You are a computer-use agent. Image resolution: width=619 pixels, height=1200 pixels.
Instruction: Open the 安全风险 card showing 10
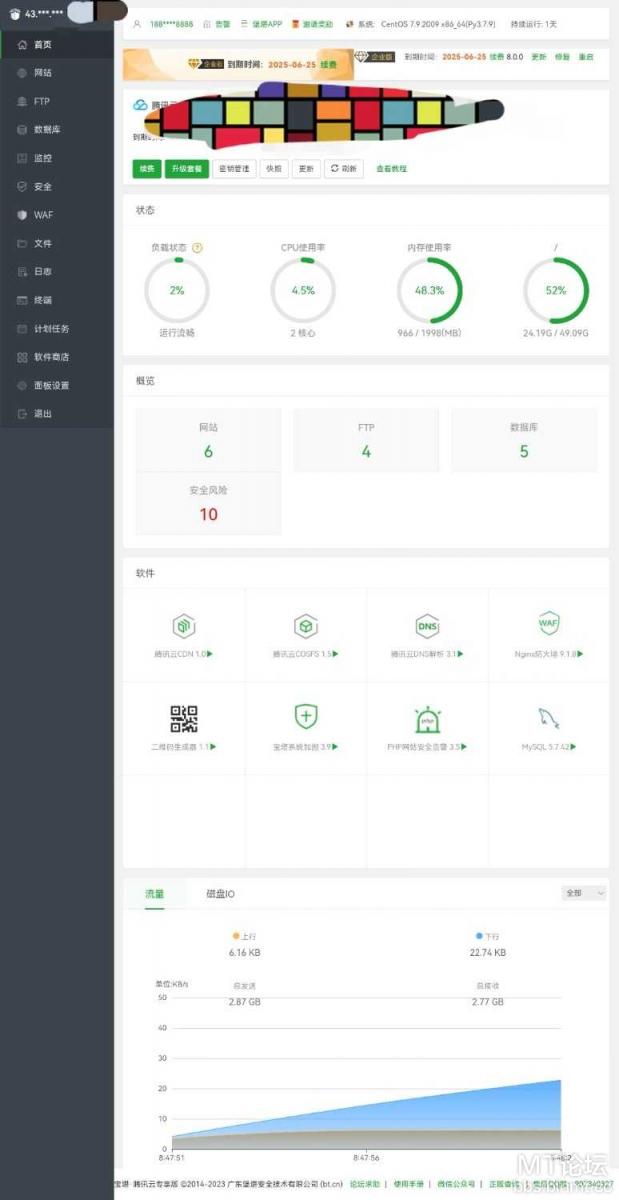click(x=208, y=504)
